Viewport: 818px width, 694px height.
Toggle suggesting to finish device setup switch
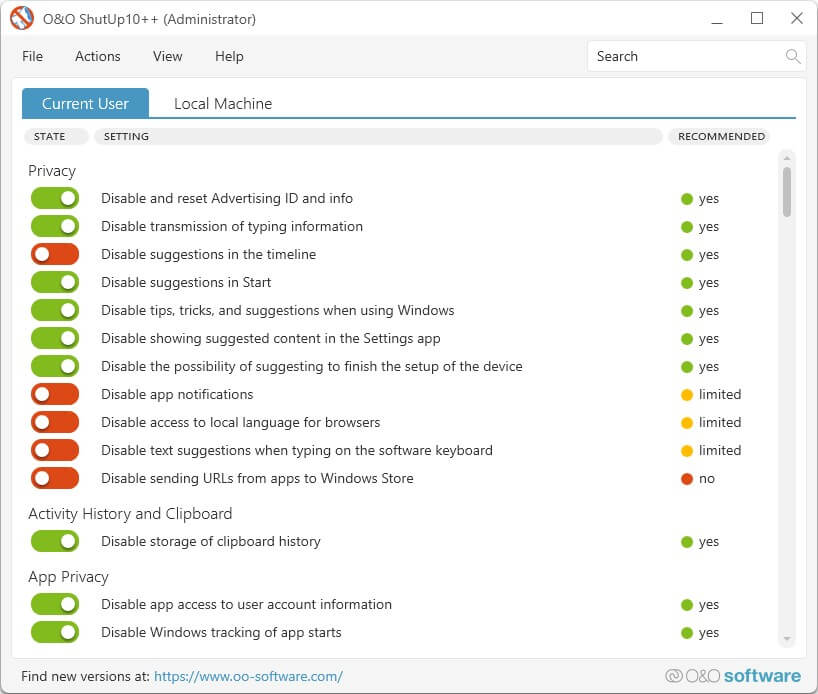pos(55,366)
